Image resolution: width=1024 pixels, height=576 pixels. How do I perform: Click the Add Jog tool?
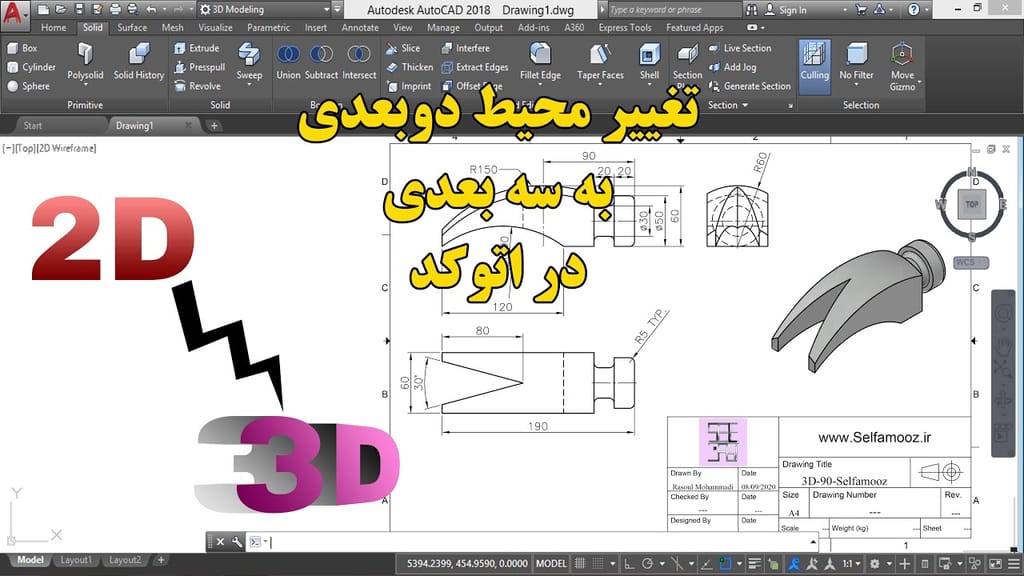tap(732, 67)
